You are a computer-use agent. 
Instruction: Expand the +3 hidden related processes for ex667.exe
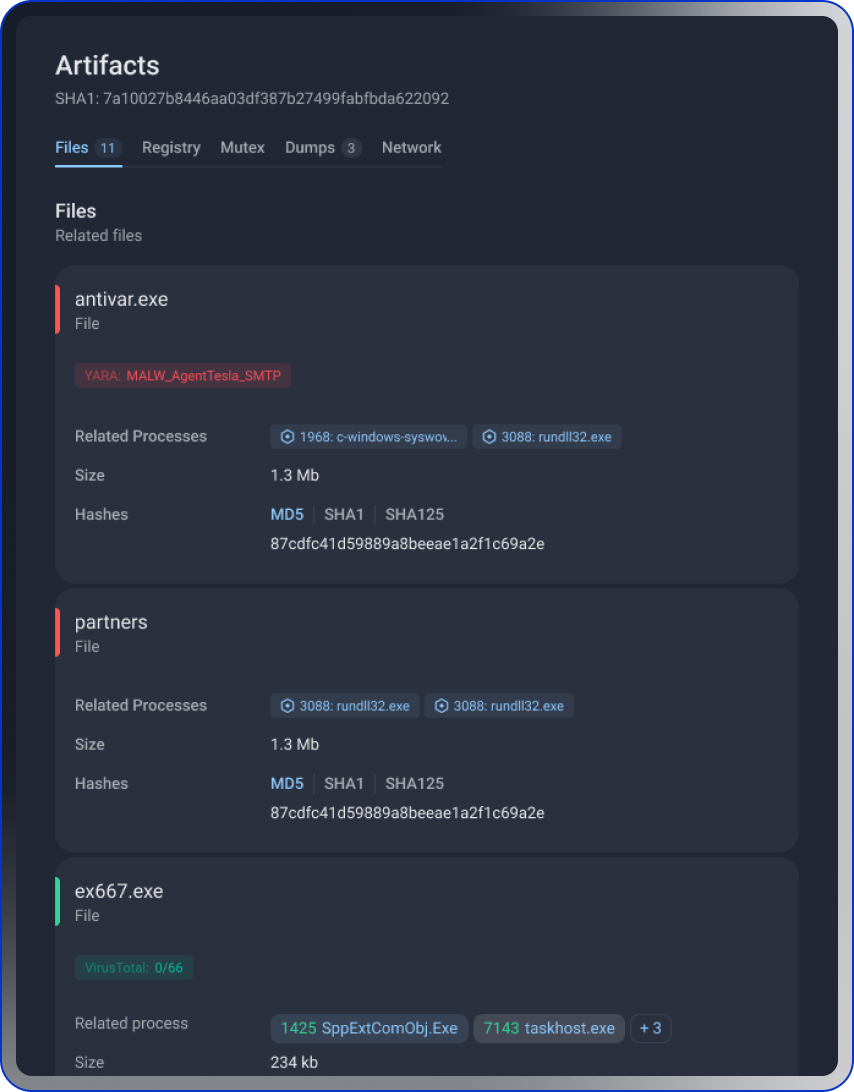coord(650,1028)
